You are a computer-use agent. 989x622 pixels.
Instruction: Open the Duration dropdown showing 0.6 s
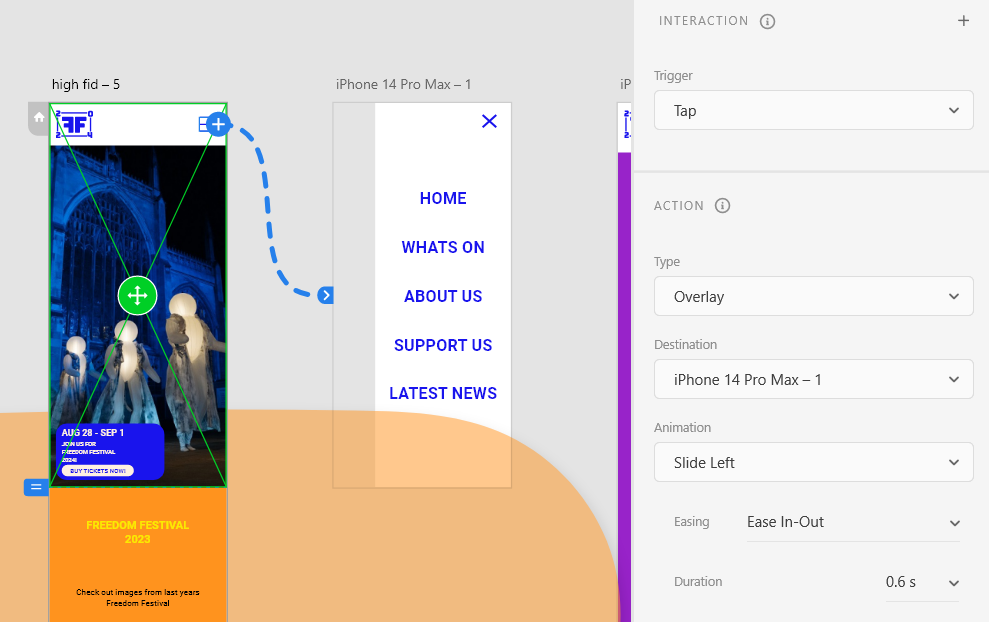920,582
